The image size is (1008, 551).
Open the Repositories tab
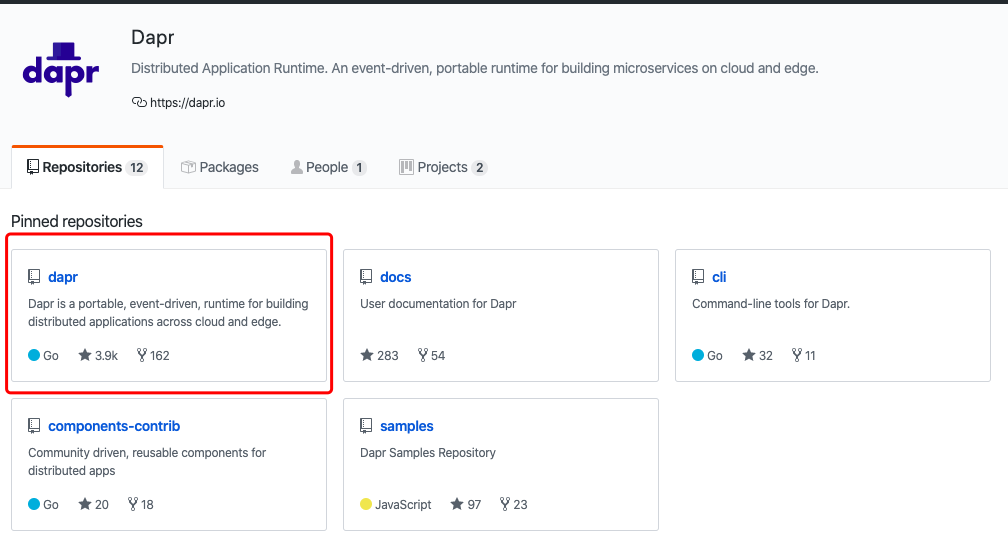[x=86, y=167]
